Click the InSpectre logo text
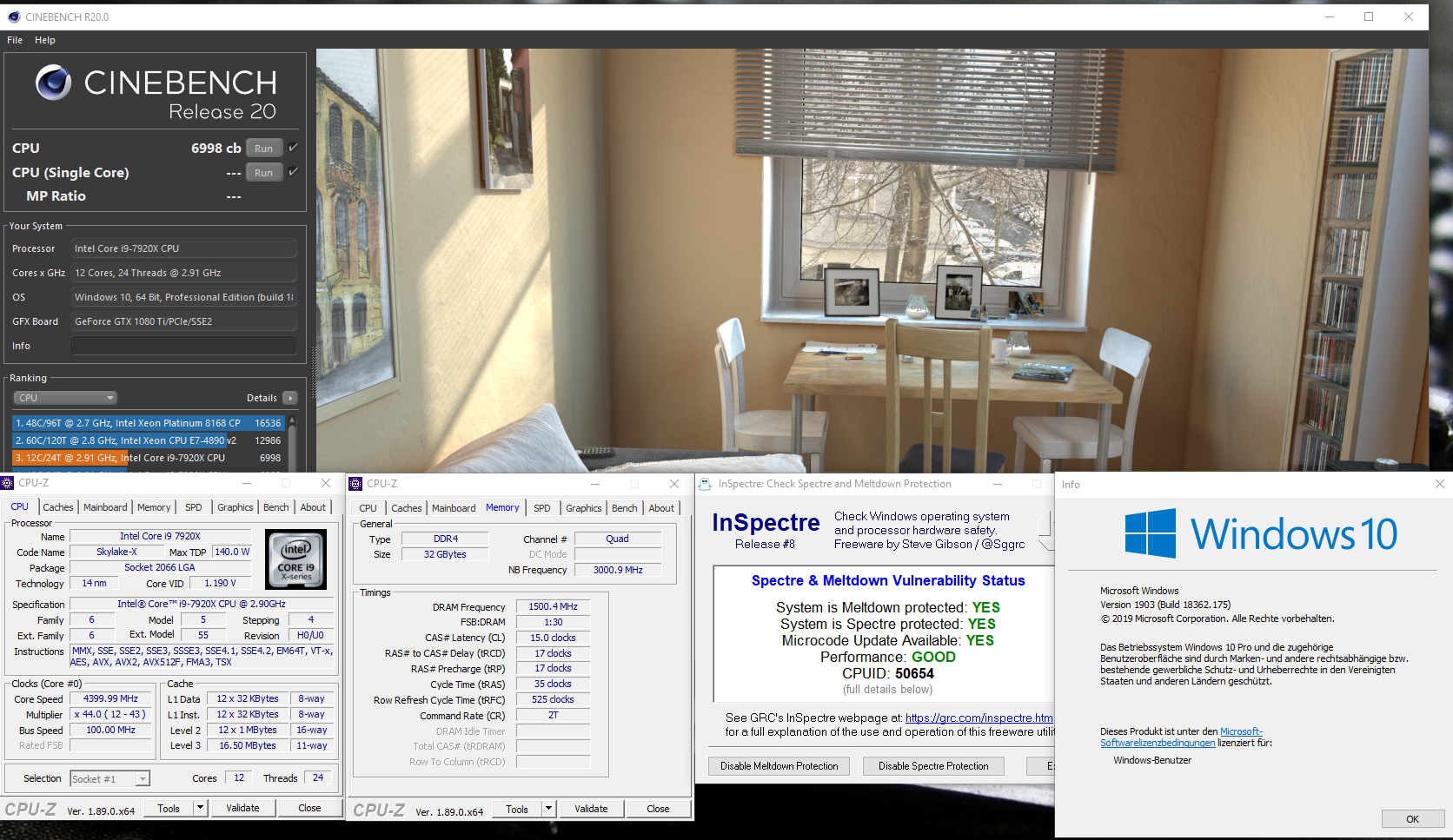The image size is (1453, 840). [x=766, y=523]
